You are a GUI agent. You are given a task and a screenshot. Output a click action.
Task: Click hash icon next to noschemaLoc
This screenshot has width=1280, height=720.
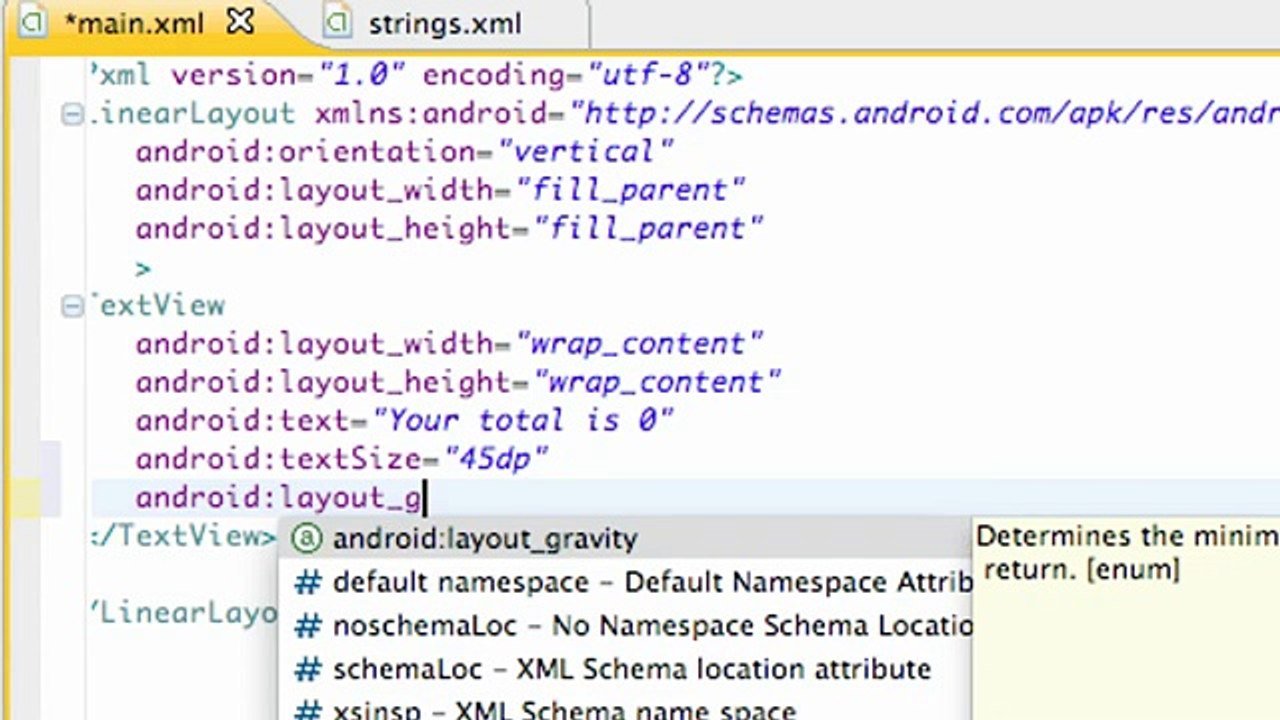pyautogui.click(x=308, y=626)
